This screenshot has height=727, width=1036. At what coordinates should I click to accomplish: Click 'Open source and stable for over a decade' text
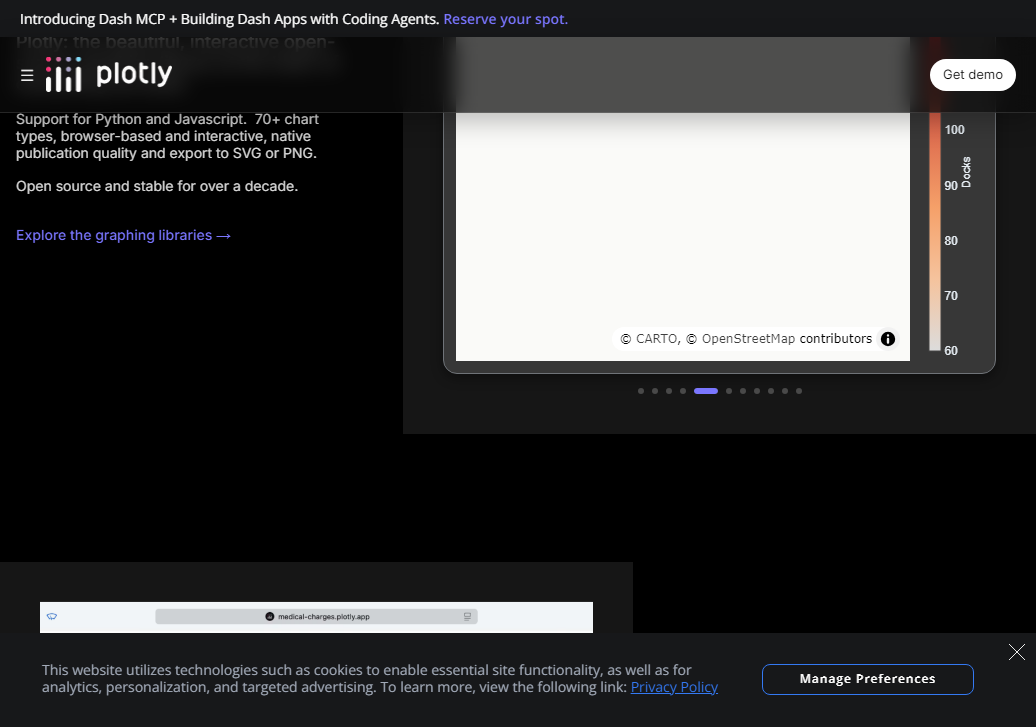(157, 186)
